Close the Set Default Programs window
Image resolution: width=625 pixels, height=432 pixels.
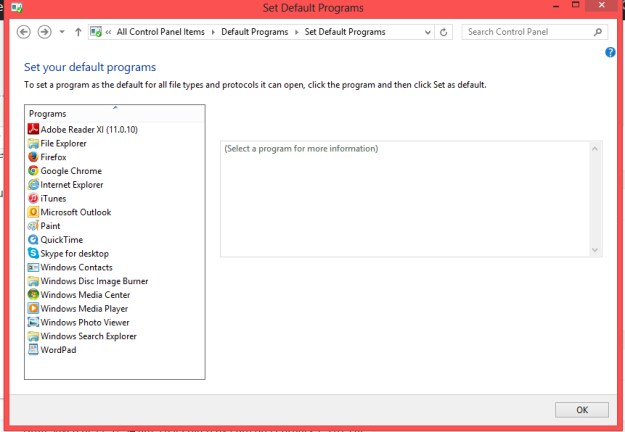click(602, 5)
